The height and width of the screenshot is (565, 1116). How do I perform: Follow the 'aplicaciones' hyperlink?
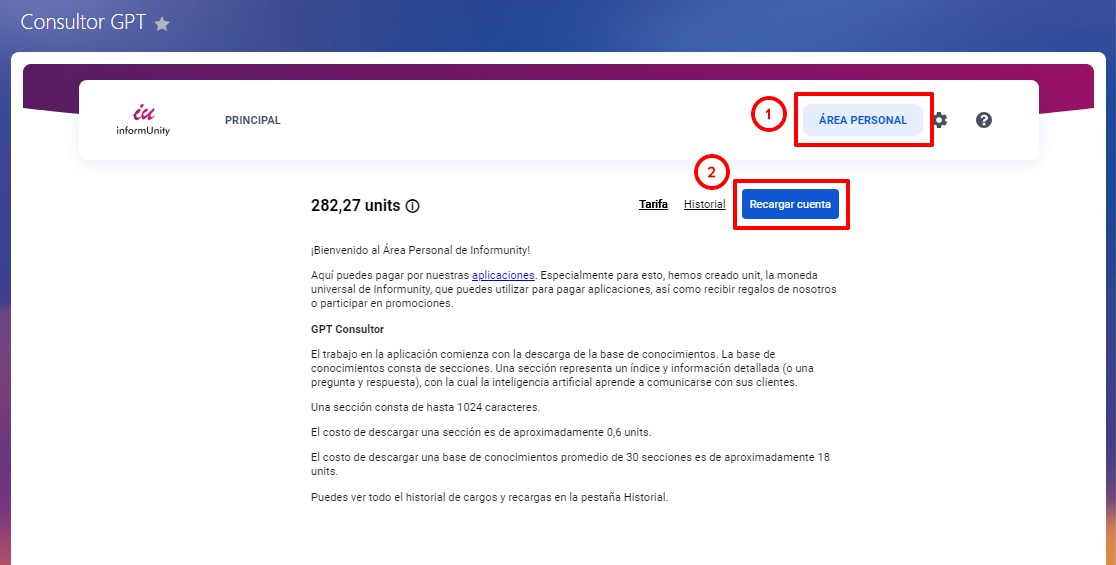503,275
